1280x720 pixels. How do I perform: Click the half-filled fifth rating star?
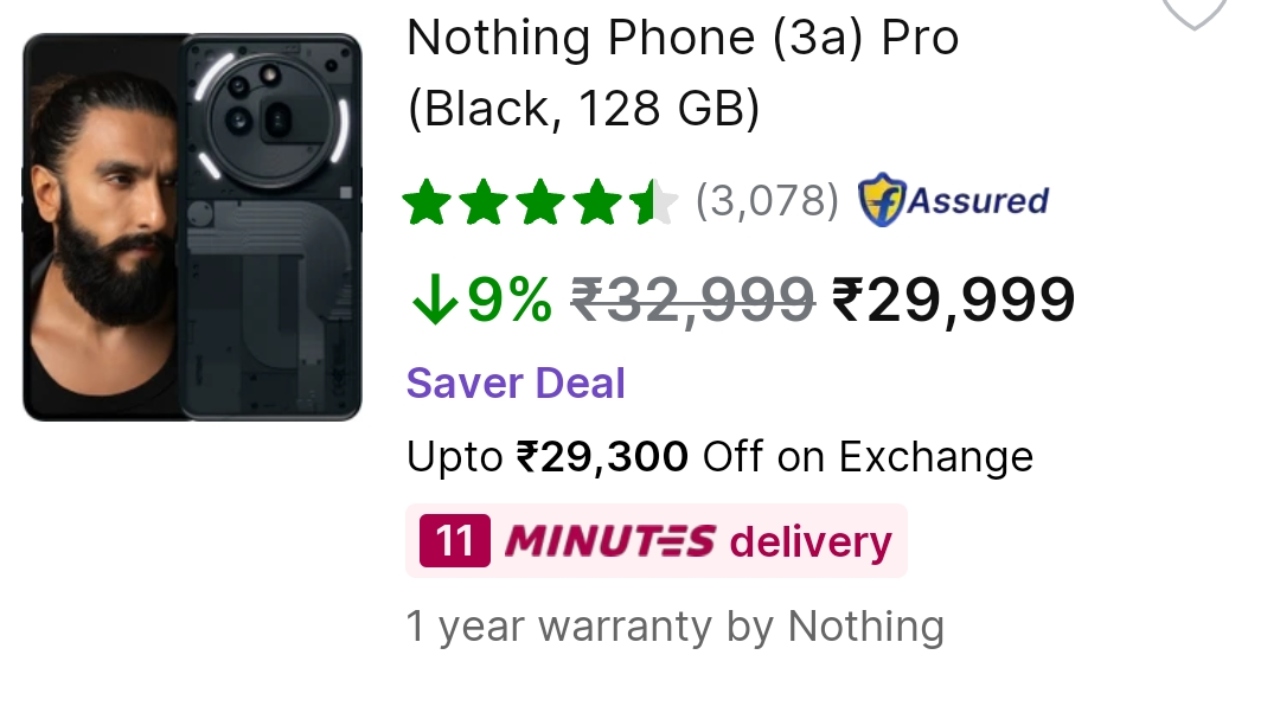pos(653,202)
